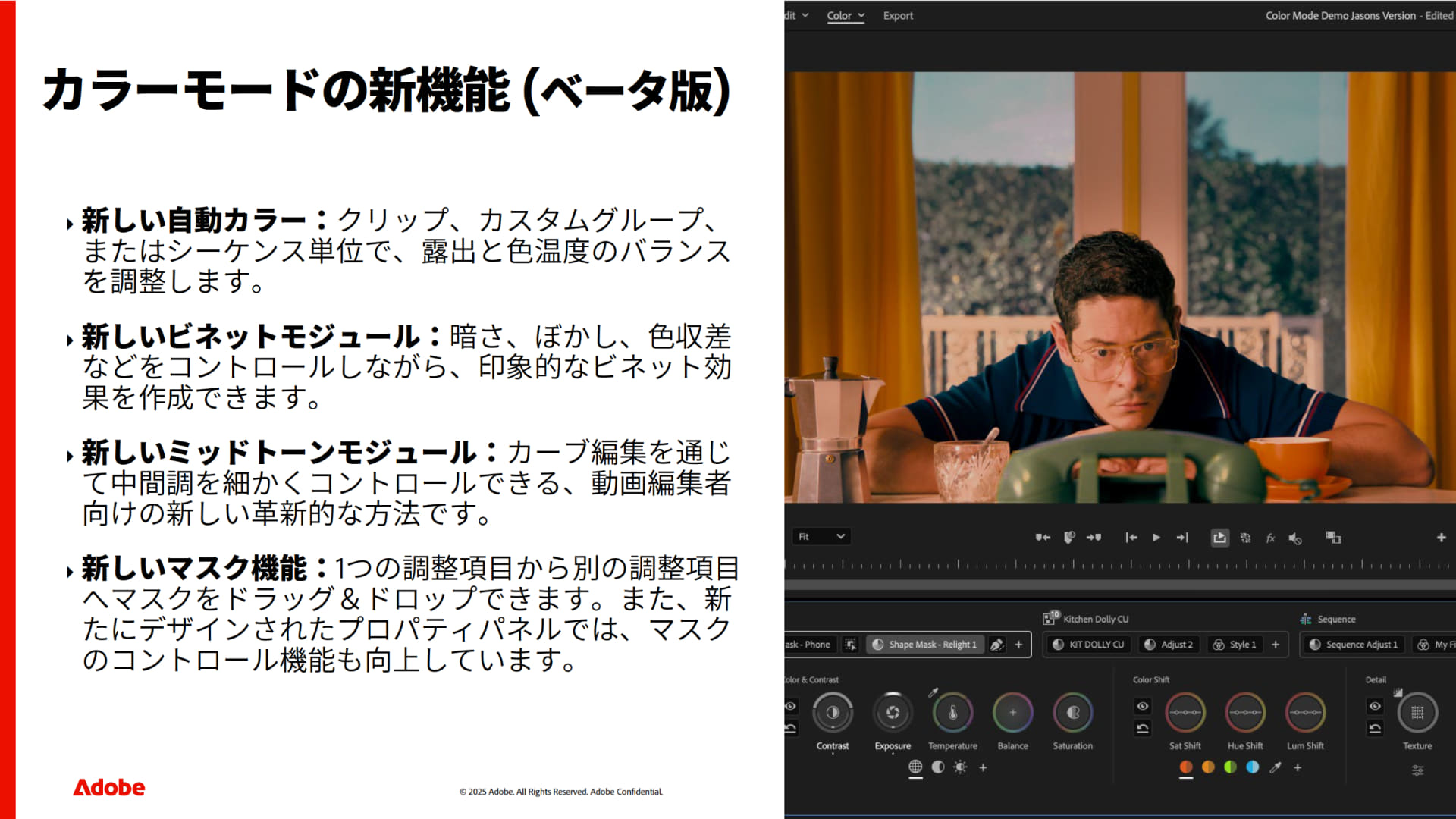
Task: Click plus after Color Shift eyedropper
Action: pos(1298,767)
